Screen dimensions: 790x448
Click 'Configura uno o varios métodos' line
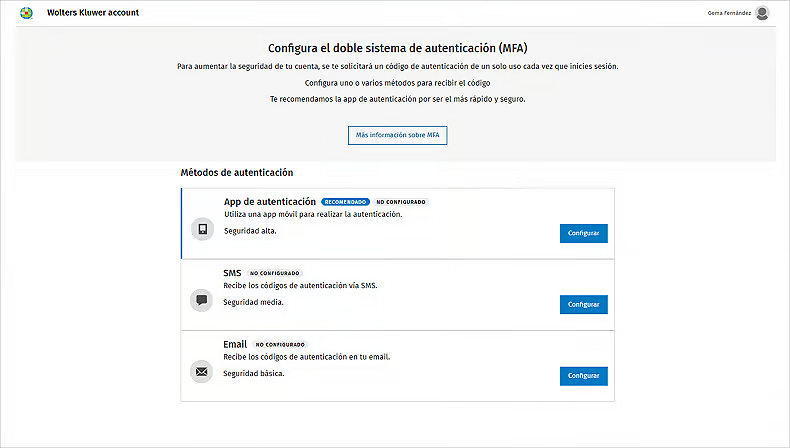398,83
